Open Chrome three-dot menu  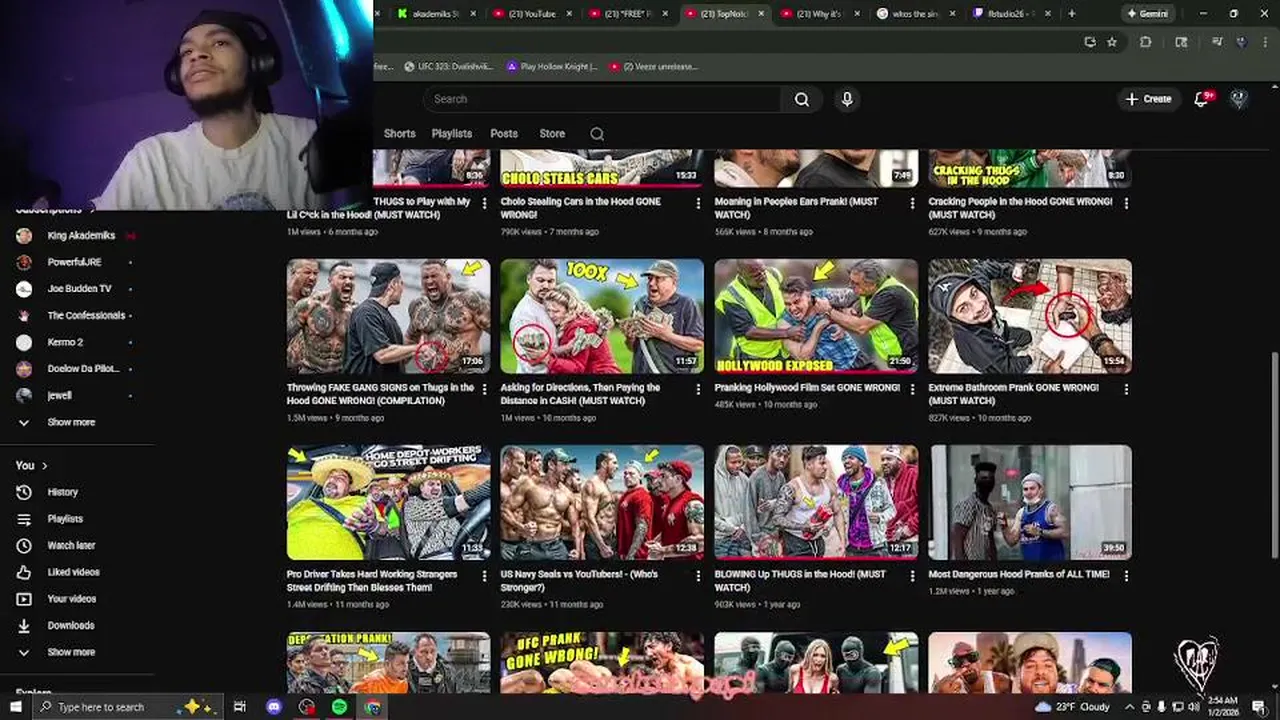(1263, 42)
